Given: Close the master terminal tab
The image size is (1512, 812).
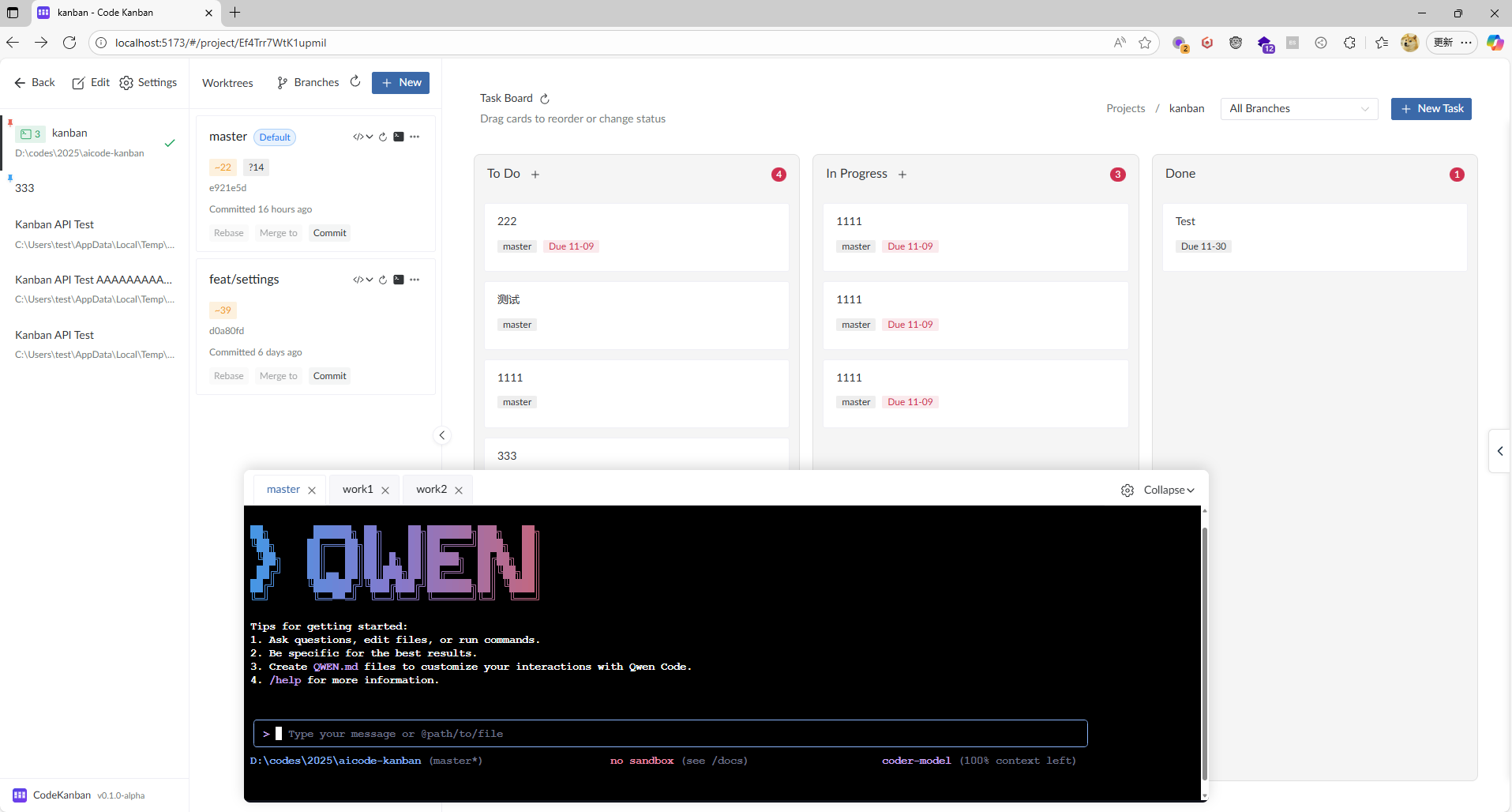Looking at the screenshot, I should pos(312,491).
